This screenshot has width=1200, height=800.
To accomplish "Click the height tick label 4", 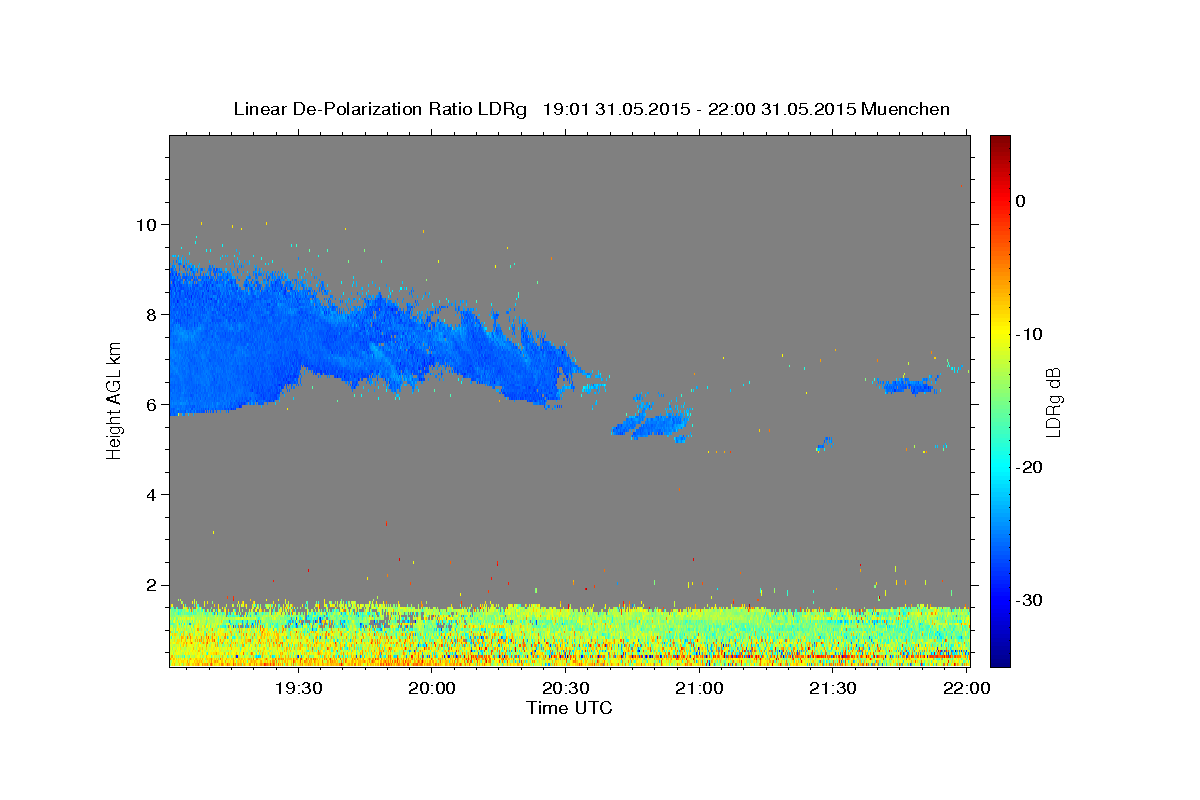I will click(x=152, y=495).
